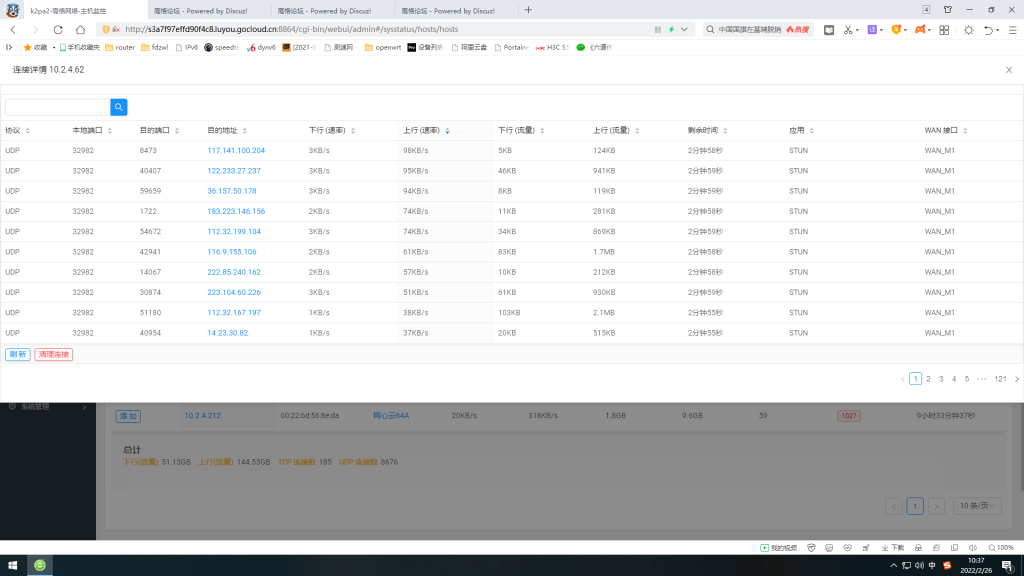This screenshot has width=1024, height=576.
Task: Open the 10条/页 page size selector
Action: click(x=977, y=506)
